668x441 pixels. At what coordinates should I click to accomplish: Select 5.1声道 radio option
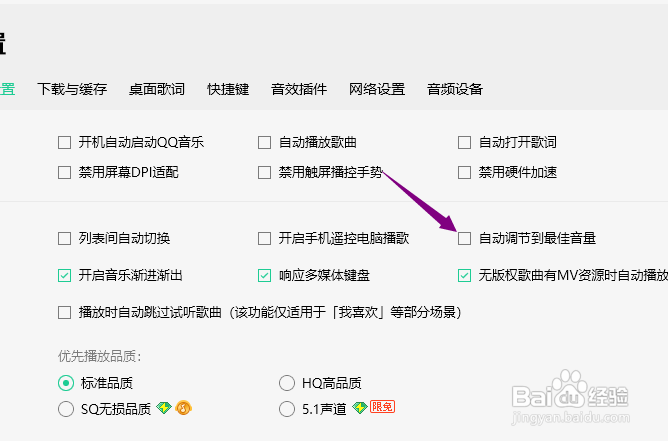click(x=287, y=409)
